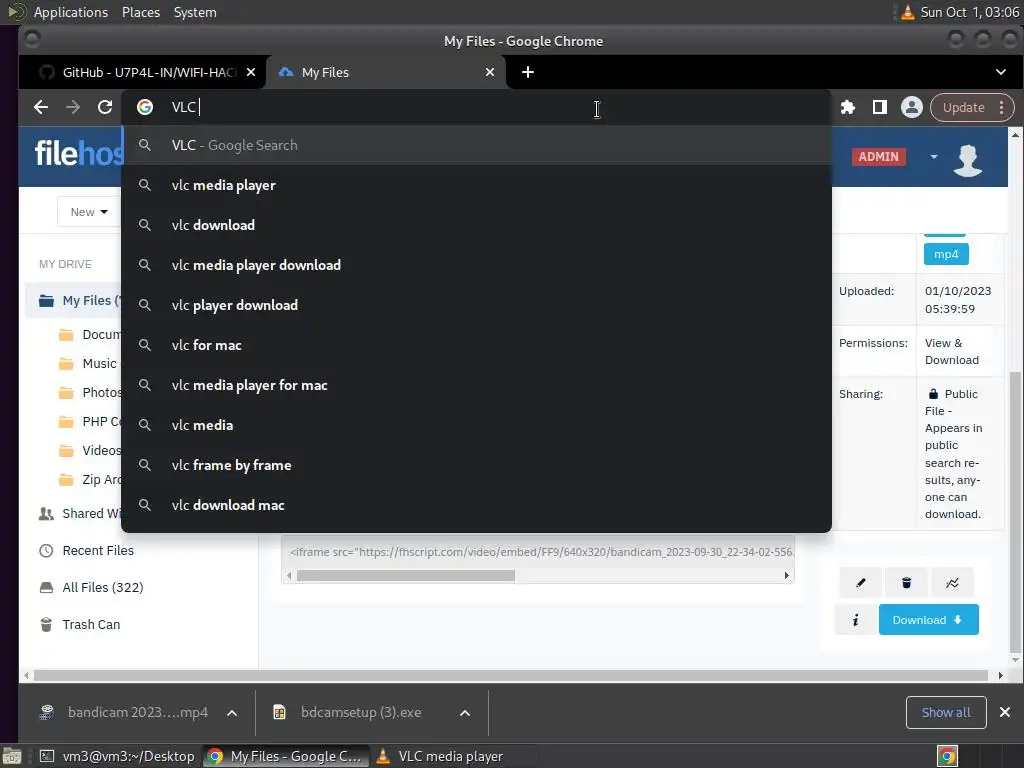Image resolution: width=1024 pixels, height=768 pixels.
Task: Reload the current page
Action: [104, 107]
